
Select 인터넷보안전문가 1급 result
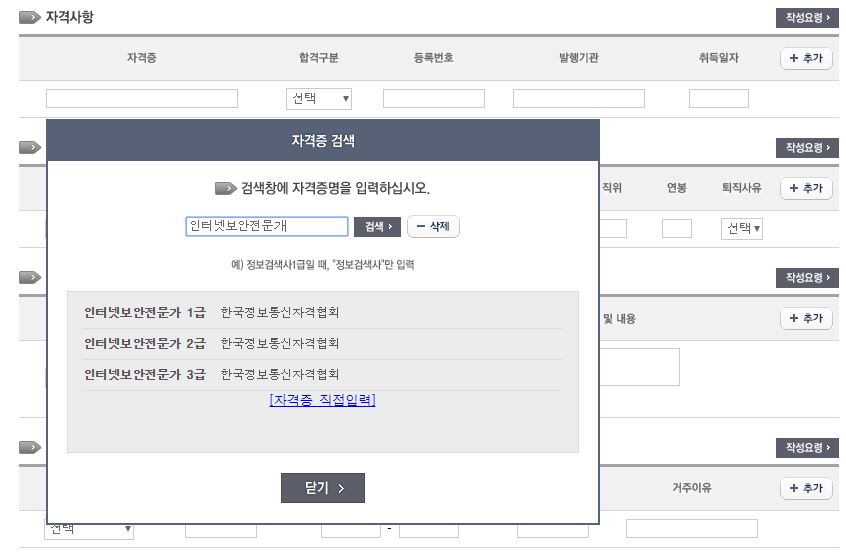pos(144,313)
